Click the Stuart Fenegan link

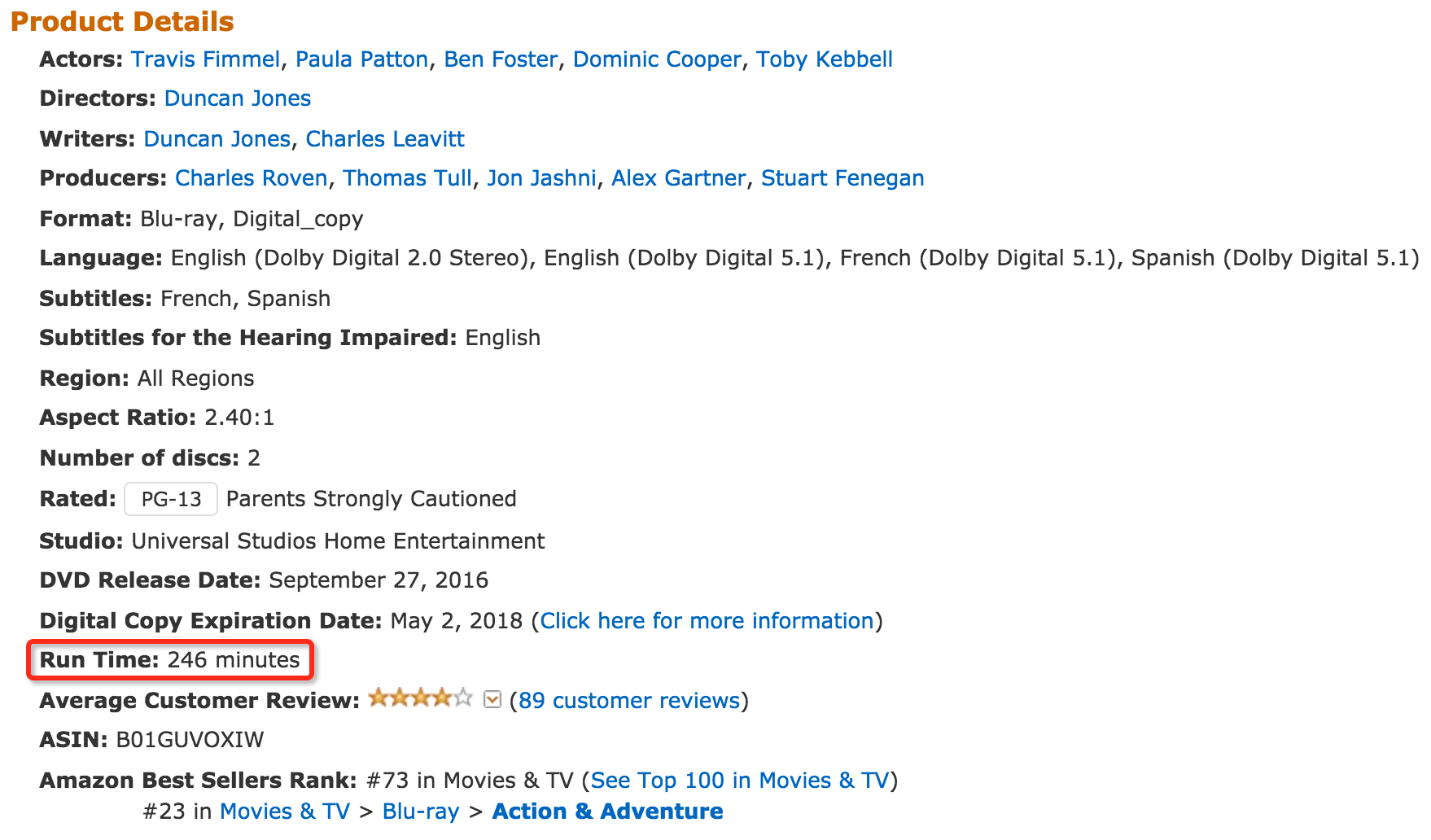click(842, 178)
